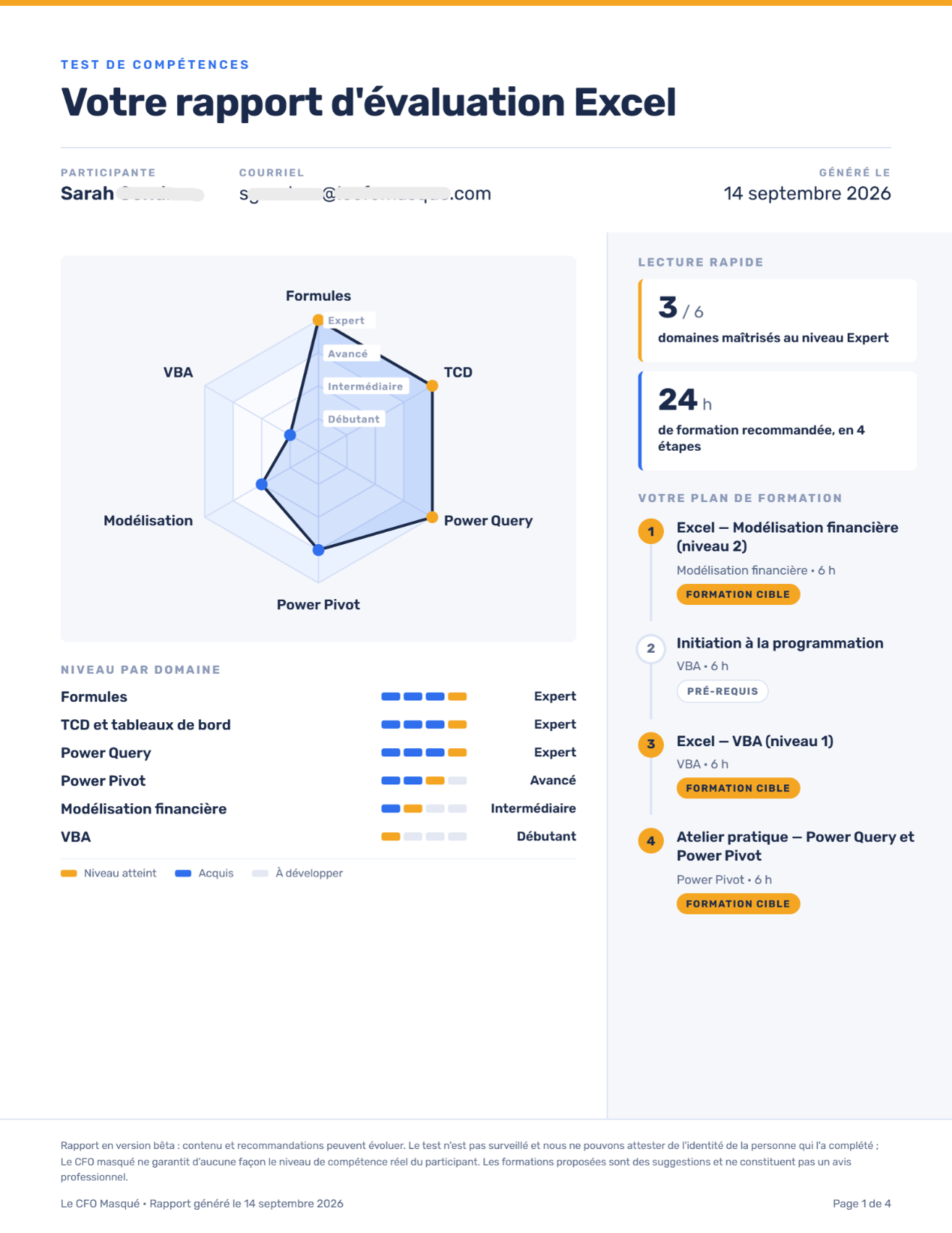Click step 2 circle marker
This screenshot has width=952, height=1233.
click(650, 648)
